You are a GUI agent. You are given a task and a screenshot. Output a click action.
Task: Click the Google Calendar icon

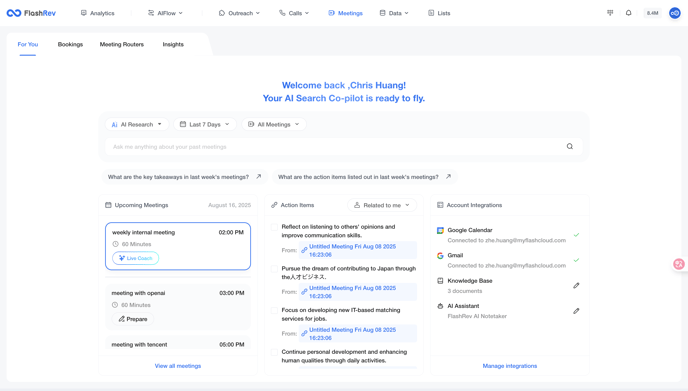pyautogui.click(x=440, y=230)
